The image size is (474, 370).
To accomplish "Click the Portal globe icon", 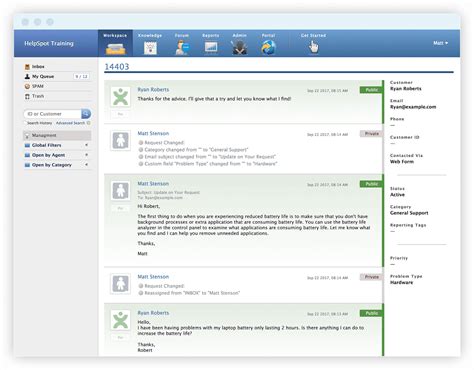I will click(268, 47).
